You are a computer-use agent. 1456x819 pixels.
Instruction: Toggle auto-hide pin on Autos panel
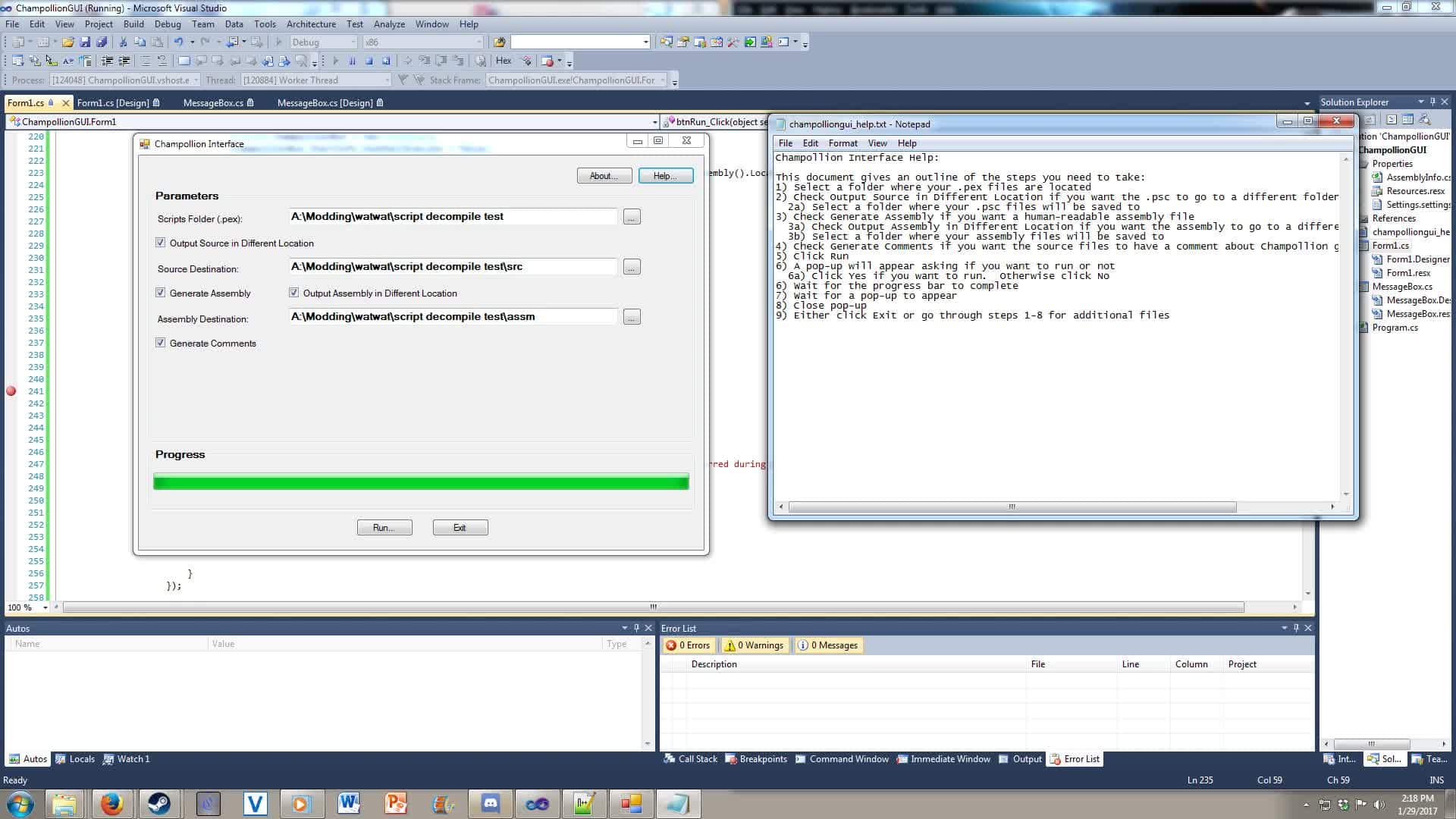[x=636, y=628]
